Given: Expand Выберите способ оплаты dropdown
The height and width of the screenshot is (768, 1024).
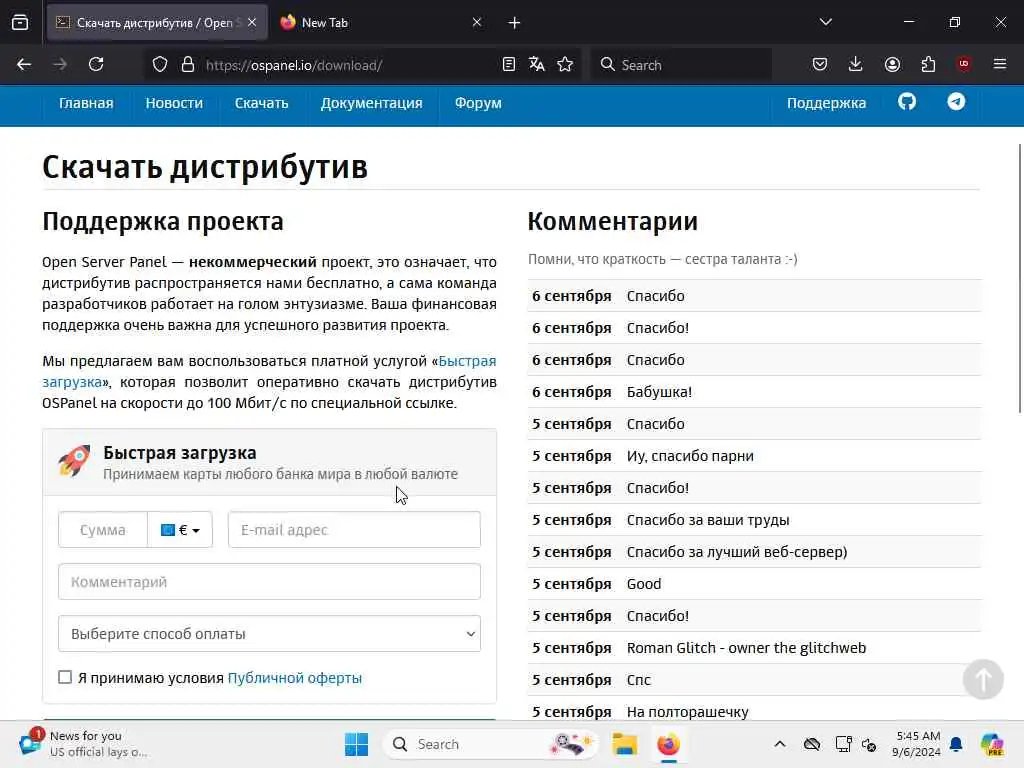Looking at the screenshot, I should 269,633.
